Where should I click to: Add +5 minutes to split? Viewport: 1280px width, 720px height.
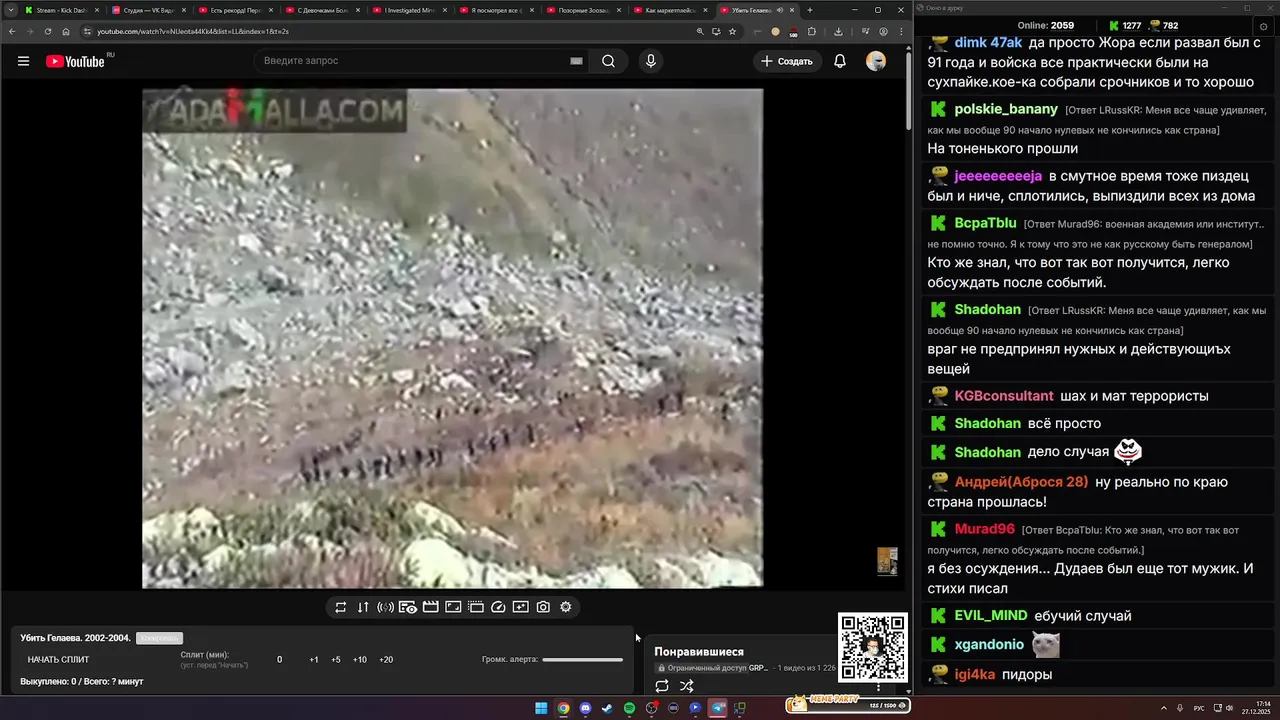point(336,660)
